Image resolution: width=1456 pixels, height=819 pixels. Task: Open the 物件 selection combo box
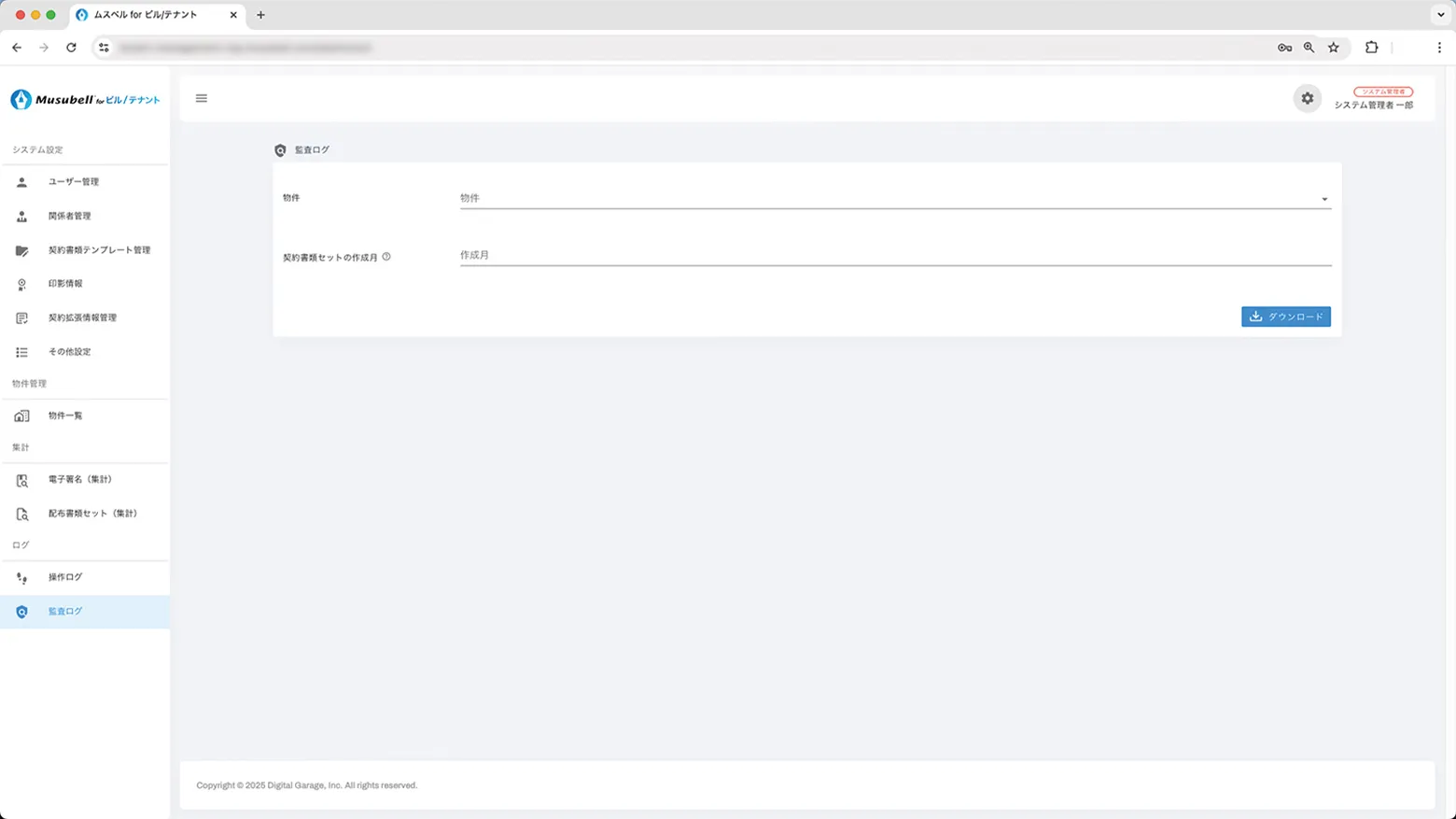(x=887, y=198)
